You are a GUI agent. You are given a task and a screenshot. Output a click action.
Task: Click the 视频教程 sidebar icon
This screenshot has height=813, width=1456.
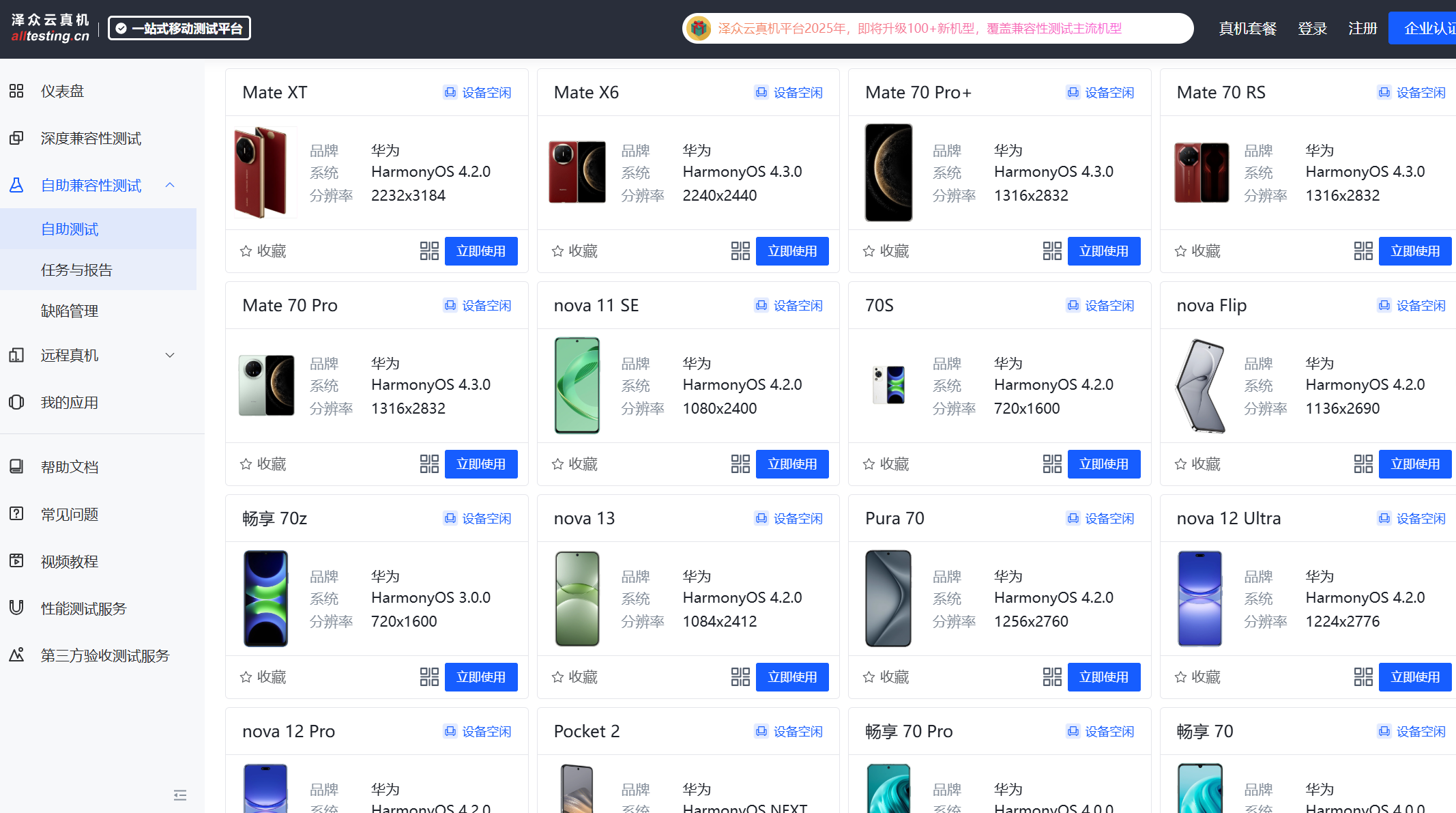click(16, 561)
